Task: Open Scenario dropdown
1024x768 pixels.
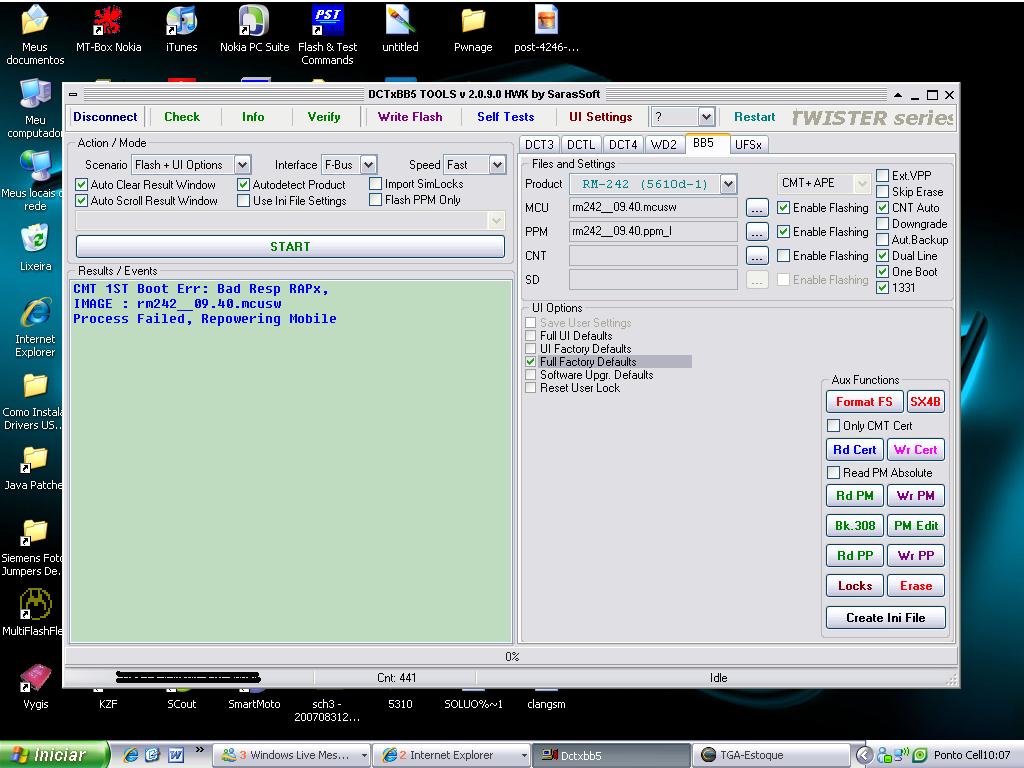Action: point(242,165)
